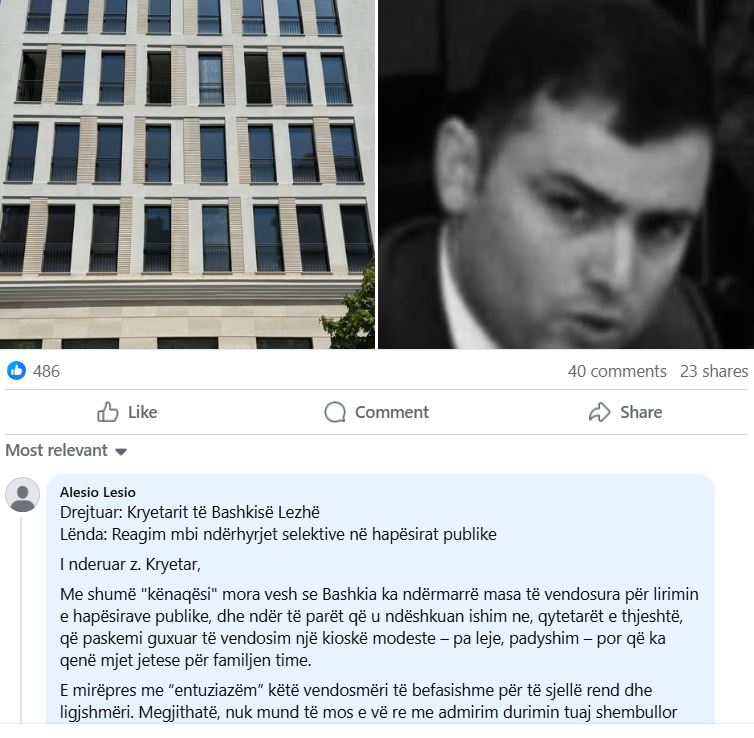754x738 pixels.
Task: Open the 40 comments link
Action: (617, 371)
